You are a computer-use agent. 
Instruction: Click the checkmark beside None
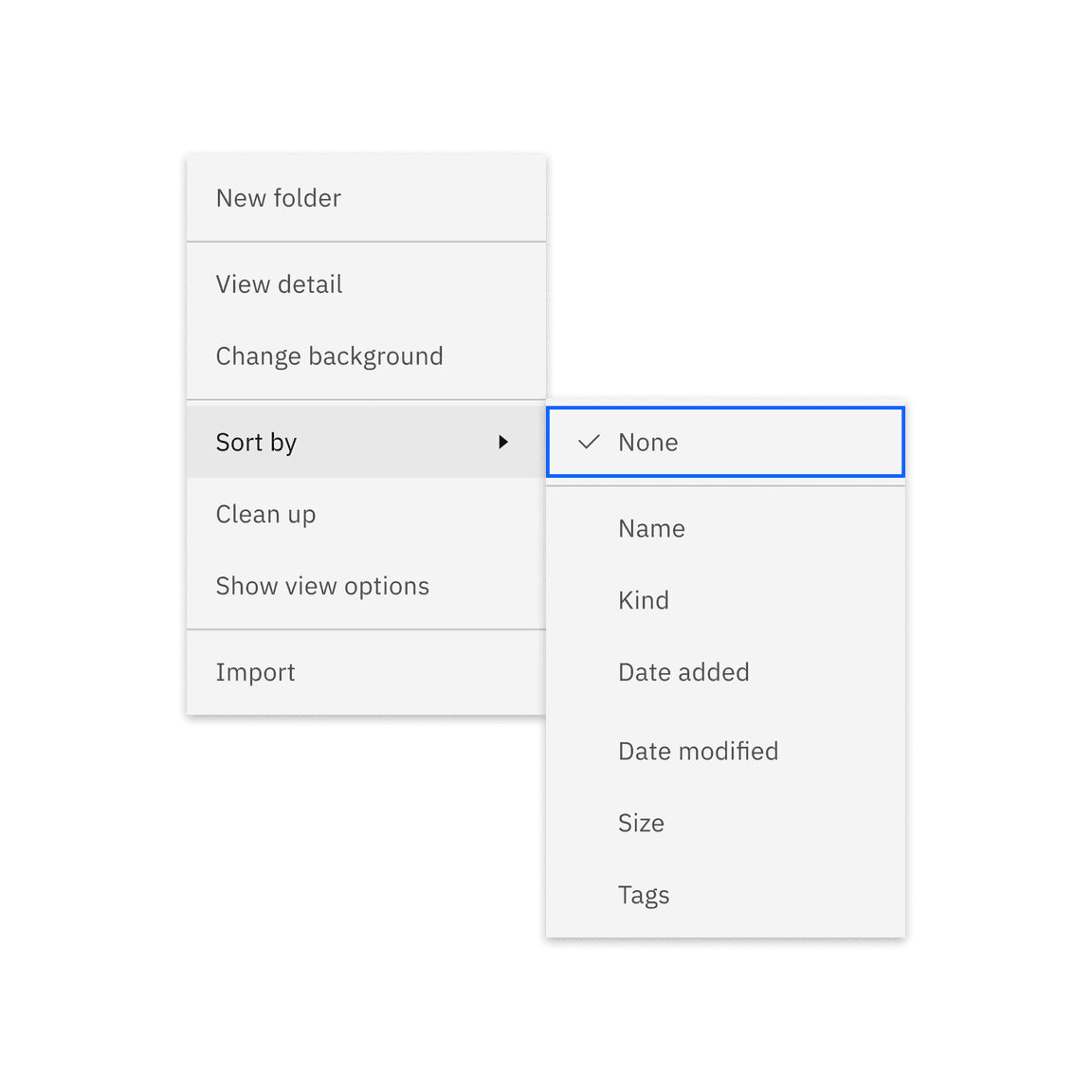click(x=589, y=442)
